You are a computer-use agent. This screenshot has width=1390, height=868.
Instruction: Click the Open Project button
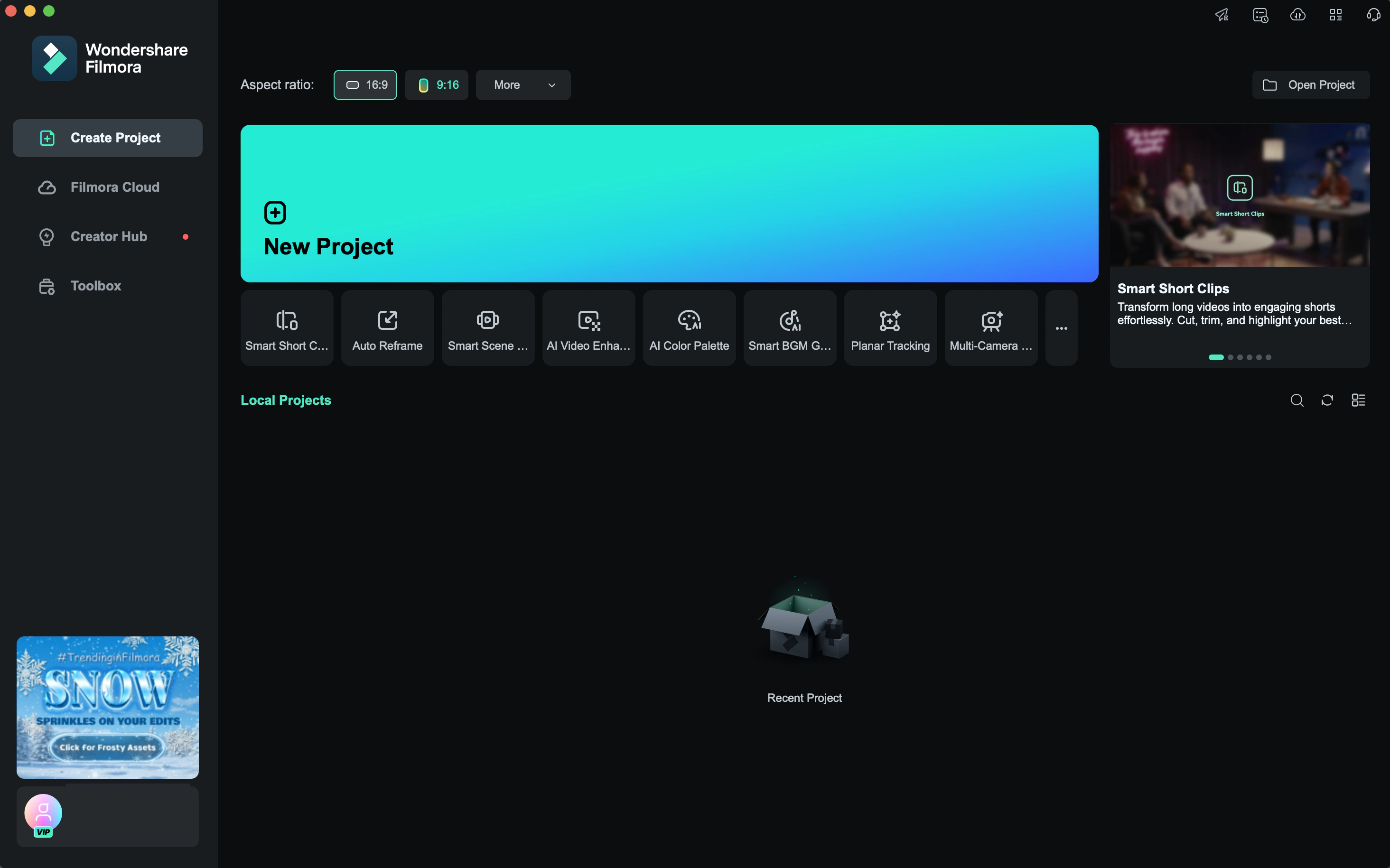[x=1310, y=85]
